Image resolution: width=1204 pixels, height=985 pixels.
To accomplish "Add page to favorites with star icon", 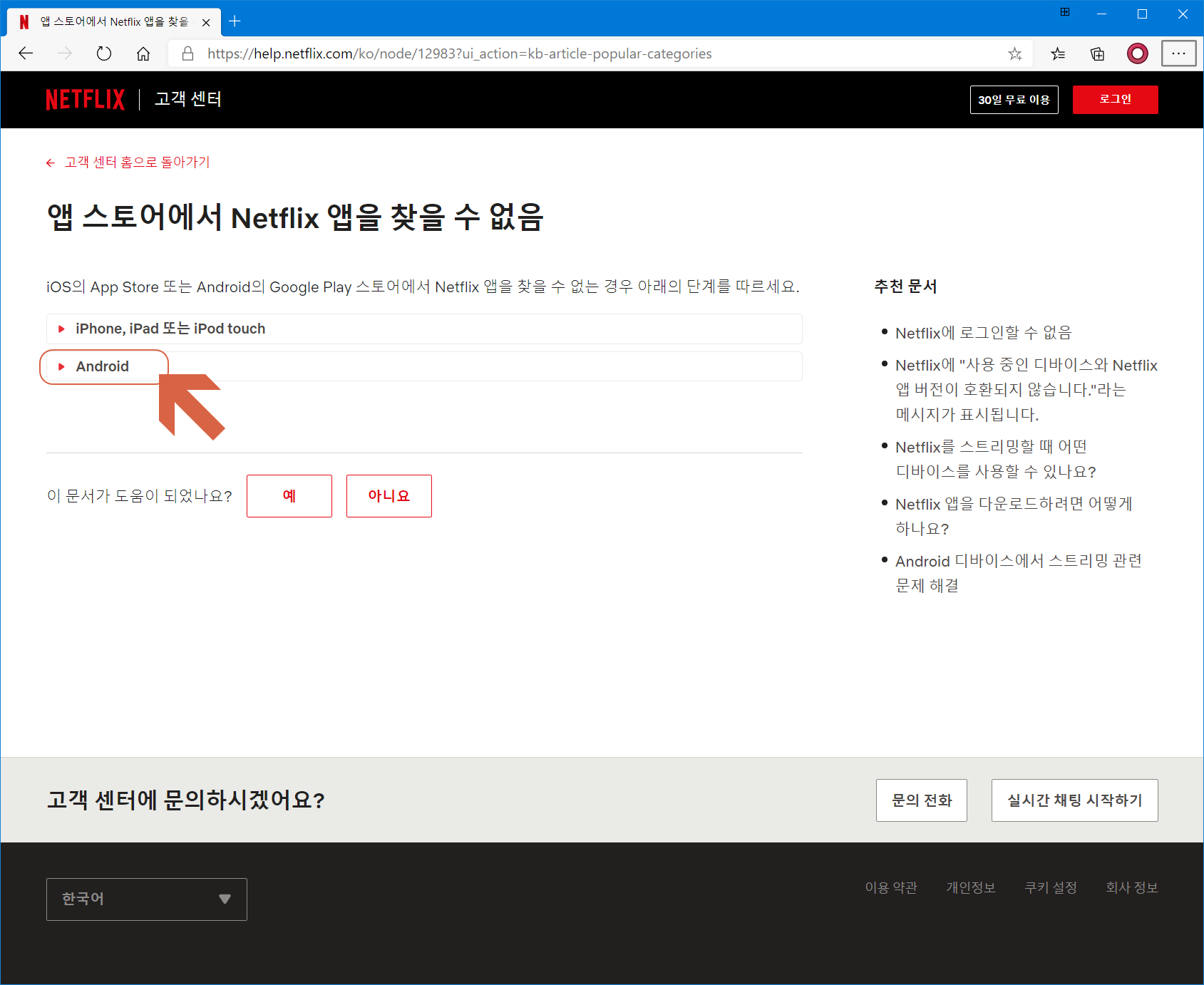I will (x=1015, y=53).
